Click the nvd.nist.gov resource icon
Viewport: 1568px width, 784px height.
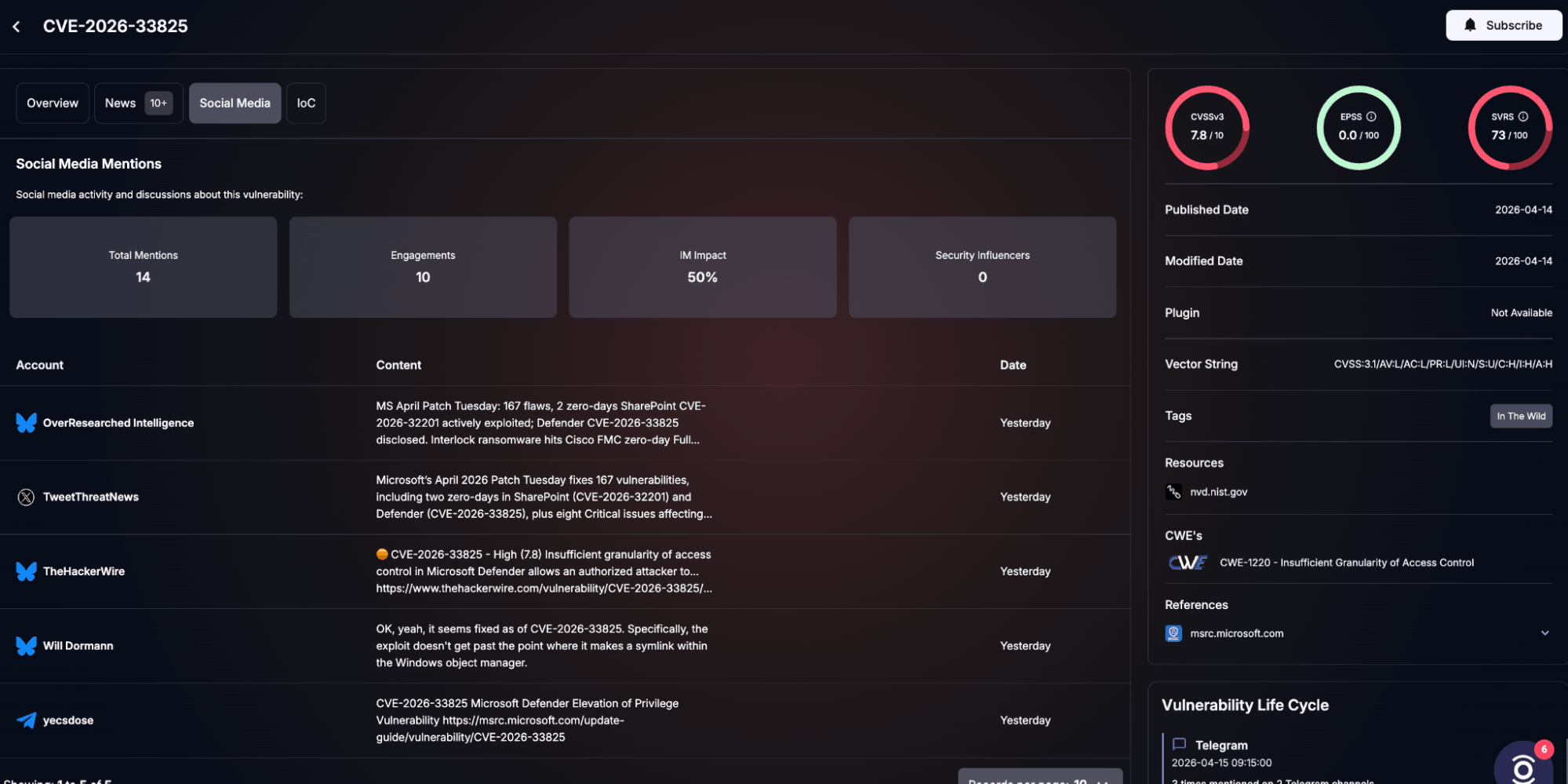pyautogui.click(x=1173, y=492)
